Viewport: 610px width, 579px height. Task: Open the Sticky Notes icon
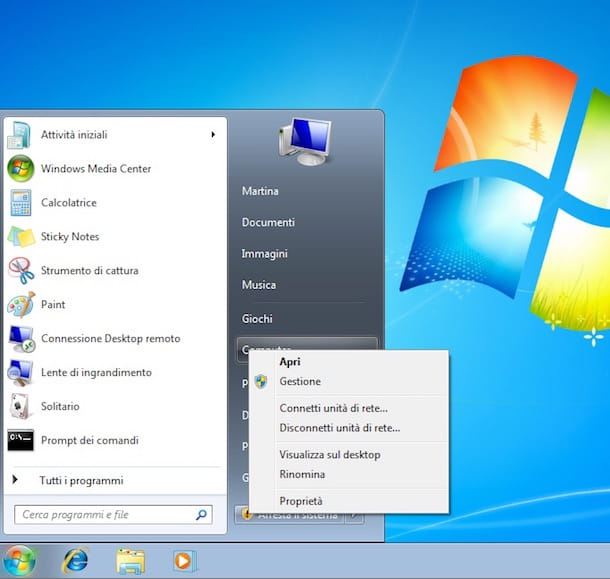pyautogui.click(x=21, y=237)
